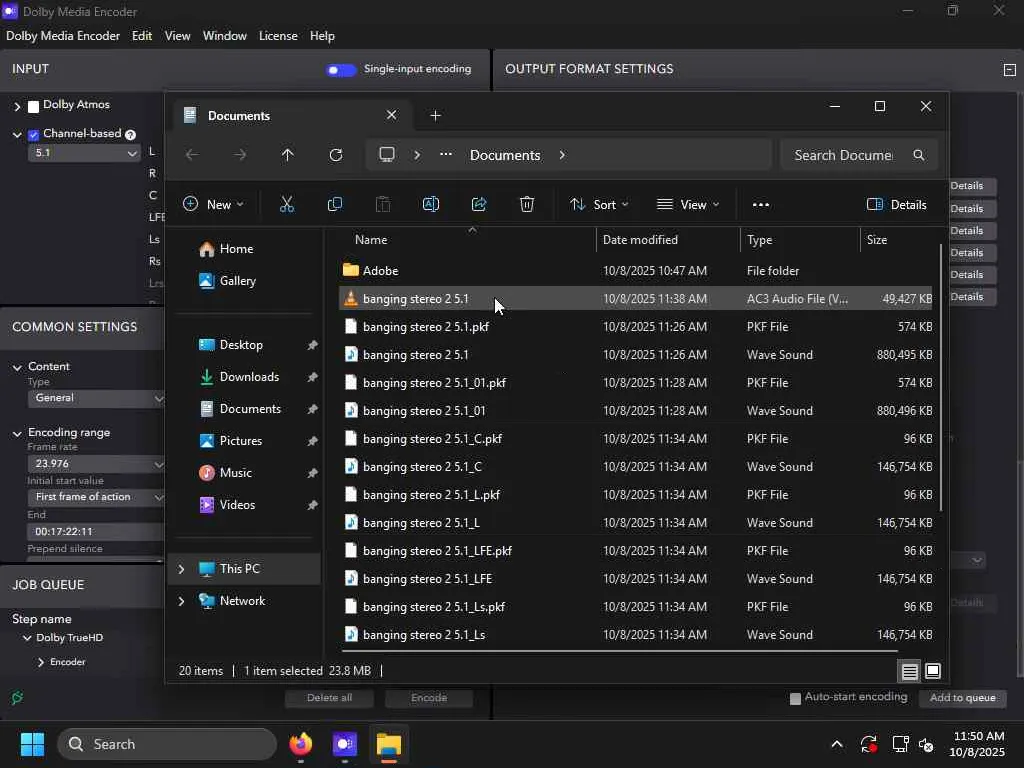Click the Cut scissors icon in toolbar
The width and height of the screenshot is (1024, 768).
(x=286, y=204)
